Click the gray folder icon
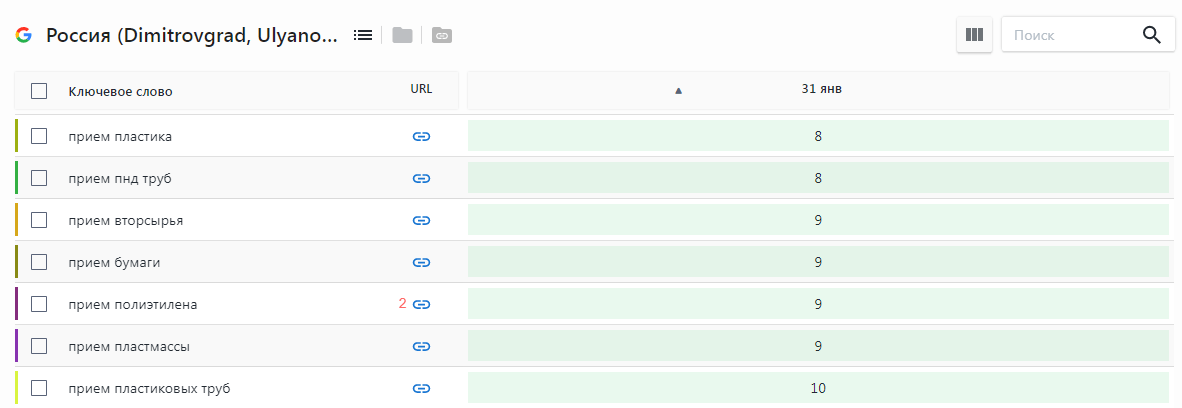 point(402,35)
